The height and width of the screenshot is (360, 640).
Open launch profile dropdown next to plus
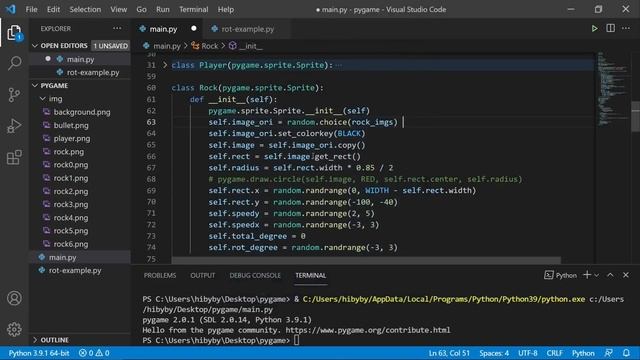click(597, 276)
